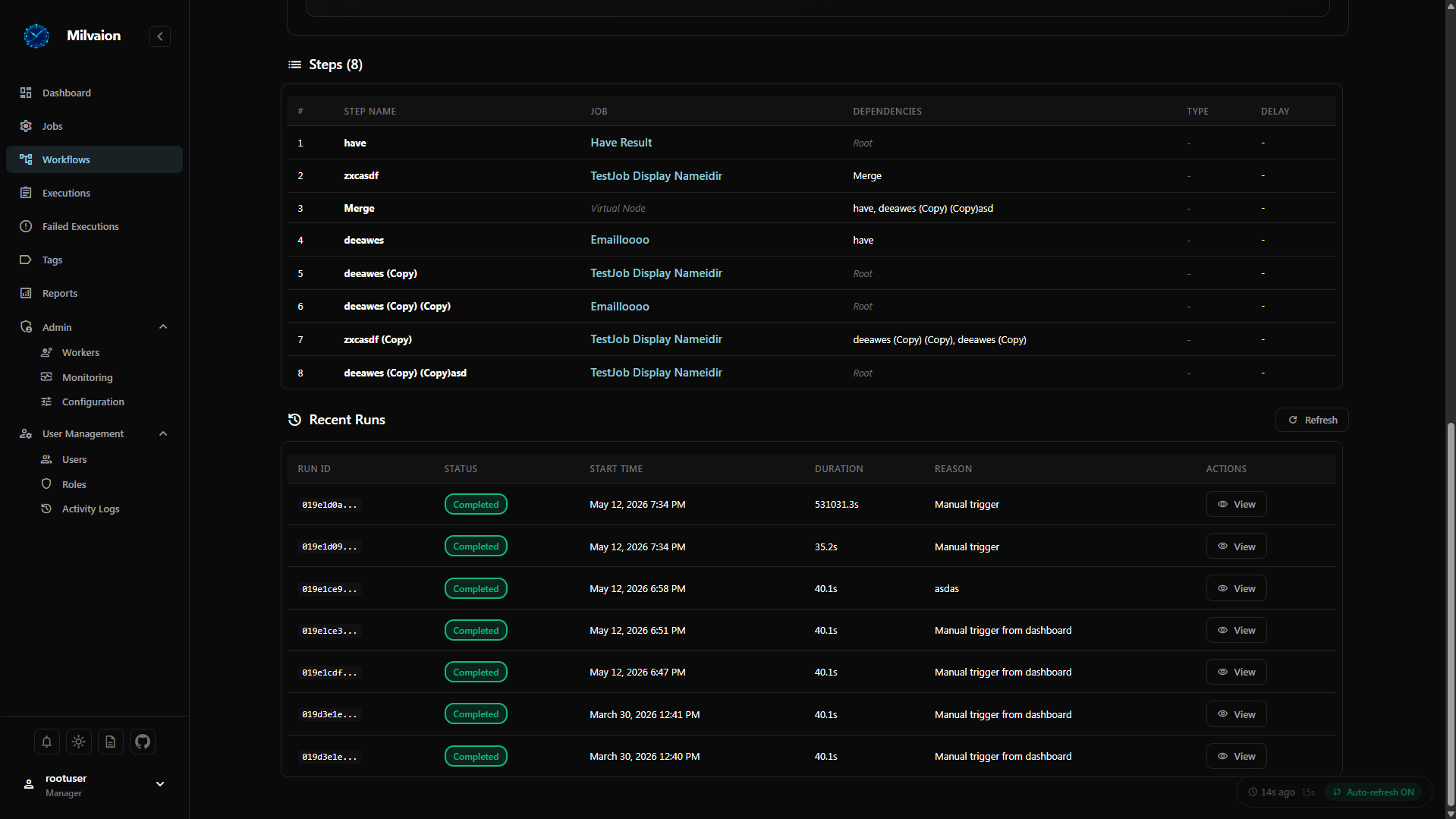View the run lasting 35.2s
The image size is (1456, 819).
[x=1236, y=547]
